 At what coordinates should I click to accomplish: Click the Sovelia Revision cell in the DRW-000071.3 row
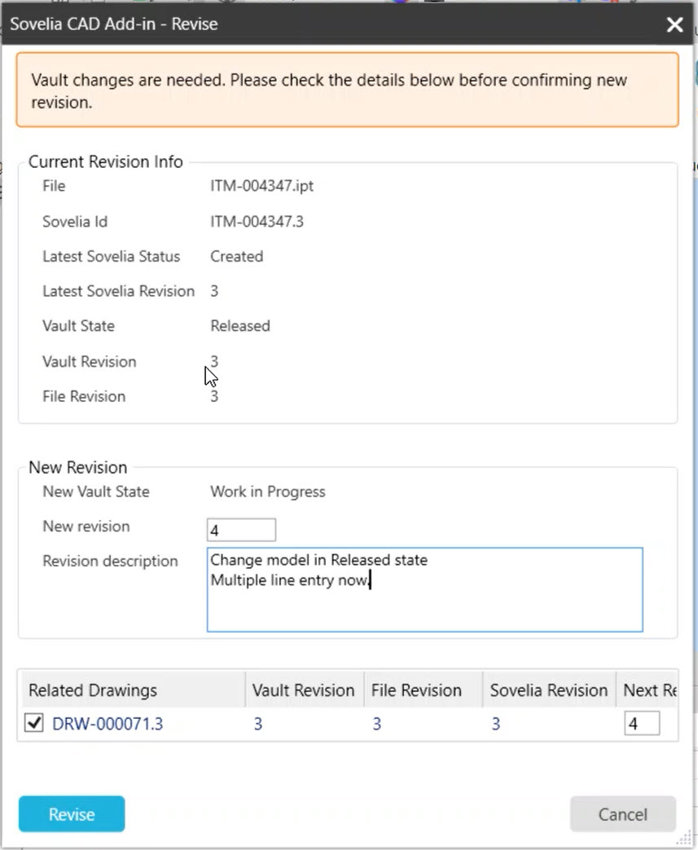[x=496, y=724]
